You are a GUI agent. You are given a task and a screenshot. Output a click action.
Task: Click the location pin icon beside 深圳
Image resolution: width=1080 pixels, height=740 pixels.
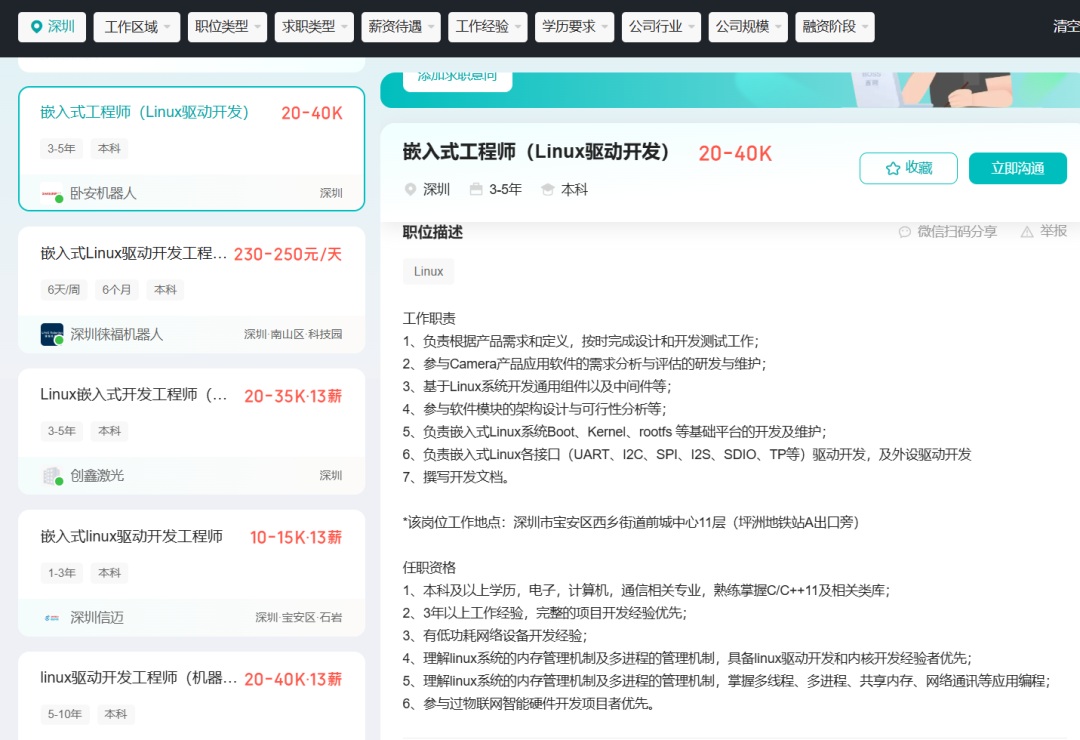pos(38,26)
